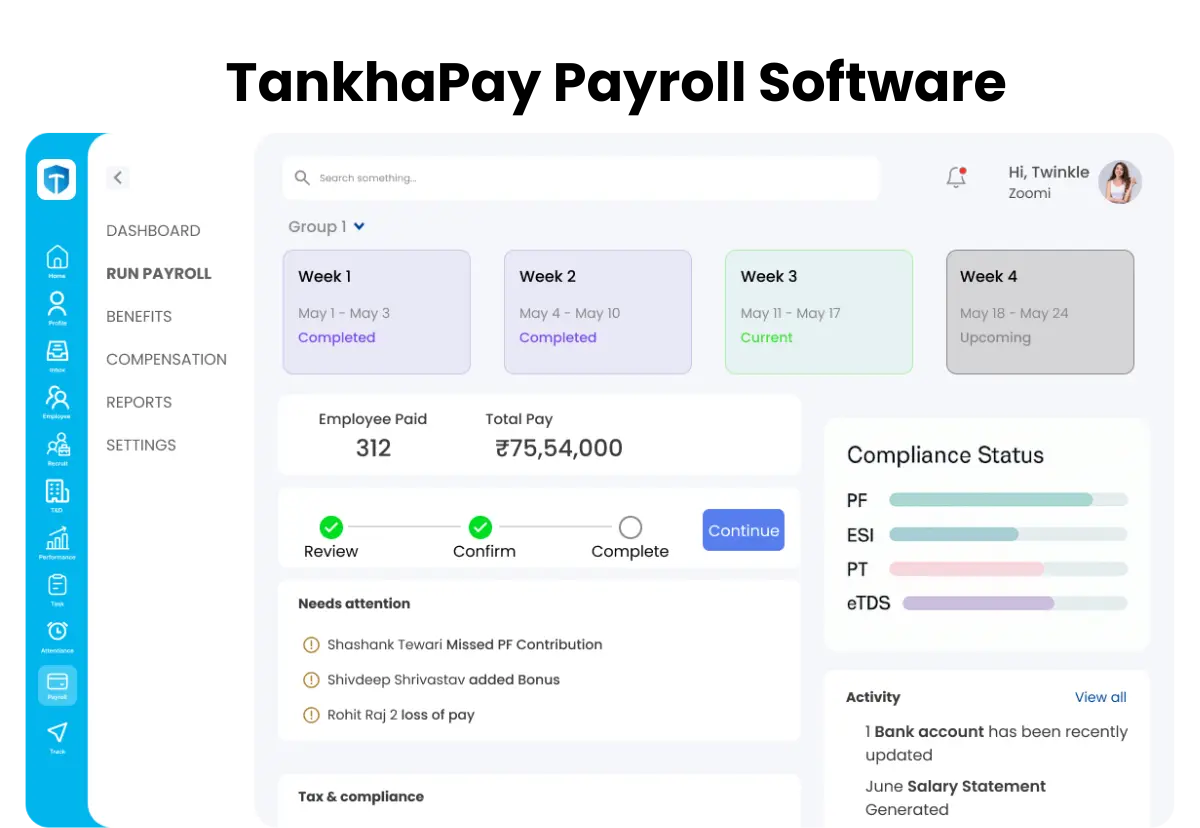The width and height of the screenshot is (1200, 828).
Task: Open REPORTS menu item
Action: [x=139, y=403]
